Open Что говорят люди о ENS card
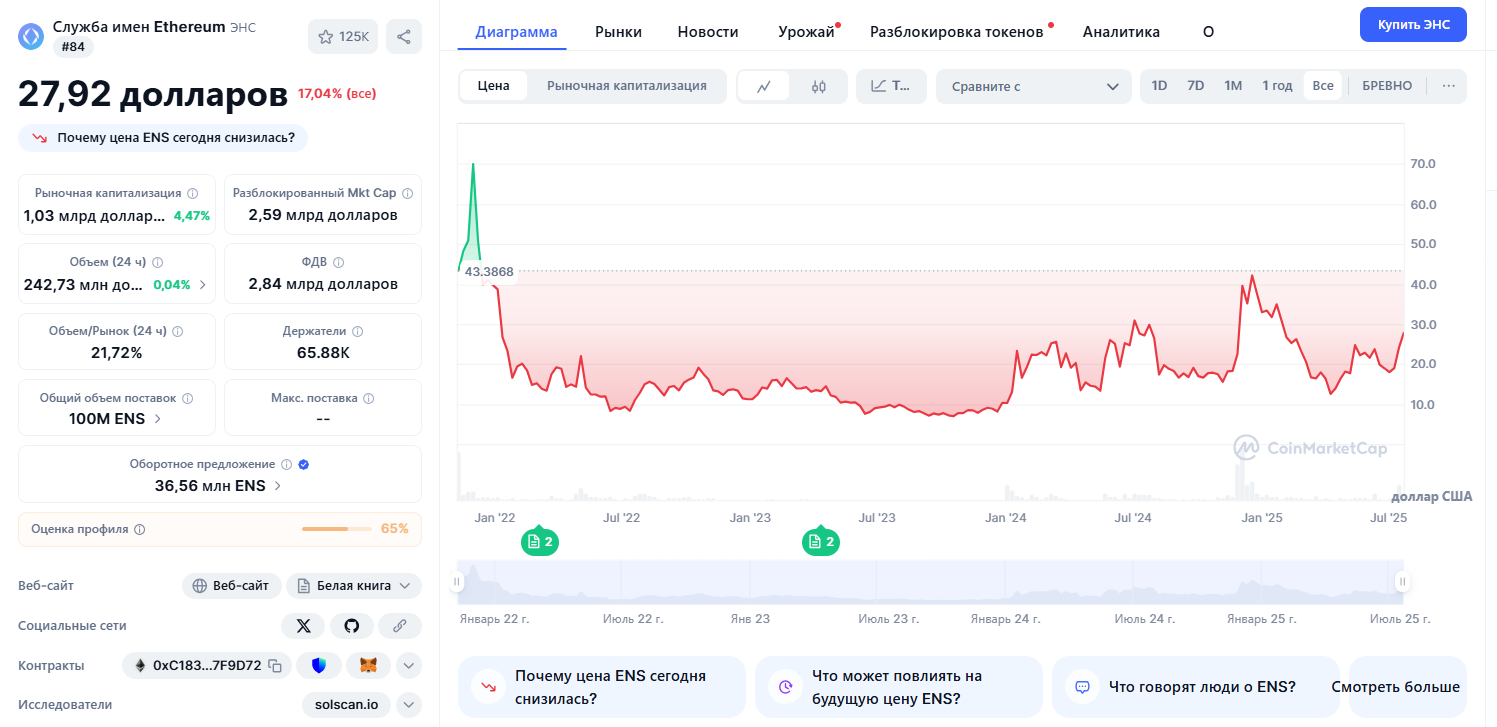The height and width of the screenshot is (727, 1497). pos(1195,687)
